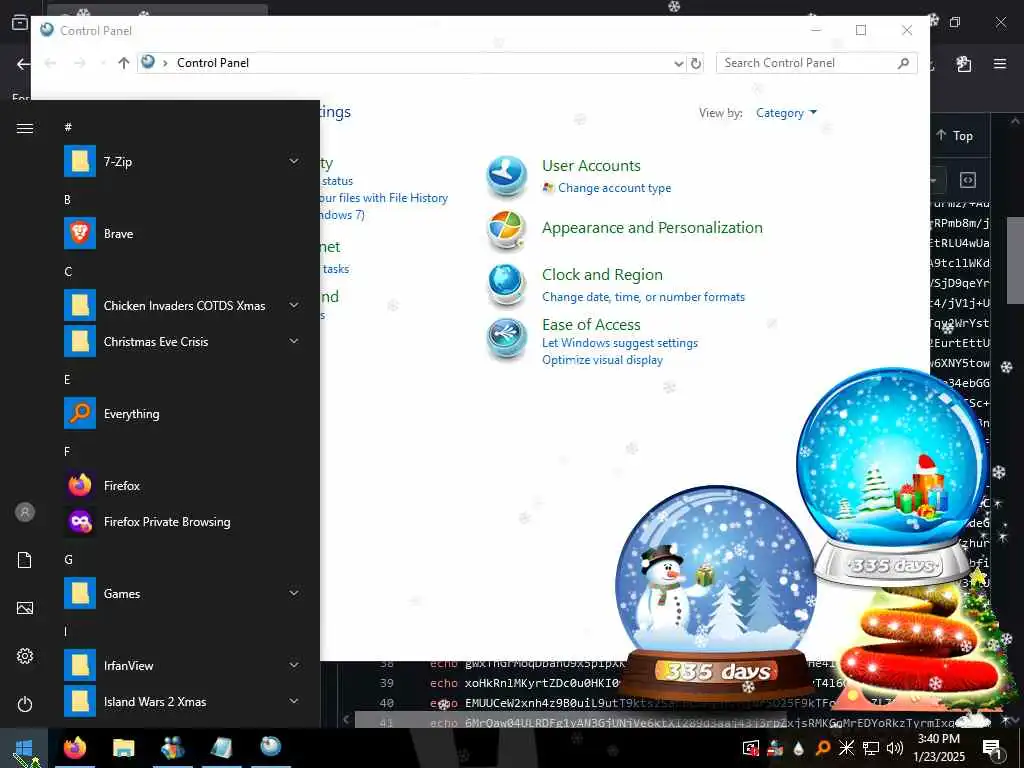Click the Top button in Firefox page
This screenshot has width=1024, height=768.
[955, 135]
